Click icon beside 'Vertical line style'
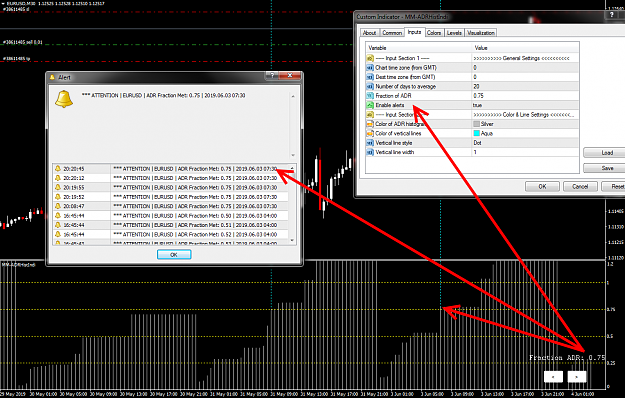The width and height of the screenshot is (625, 398). tap(370, 143)
